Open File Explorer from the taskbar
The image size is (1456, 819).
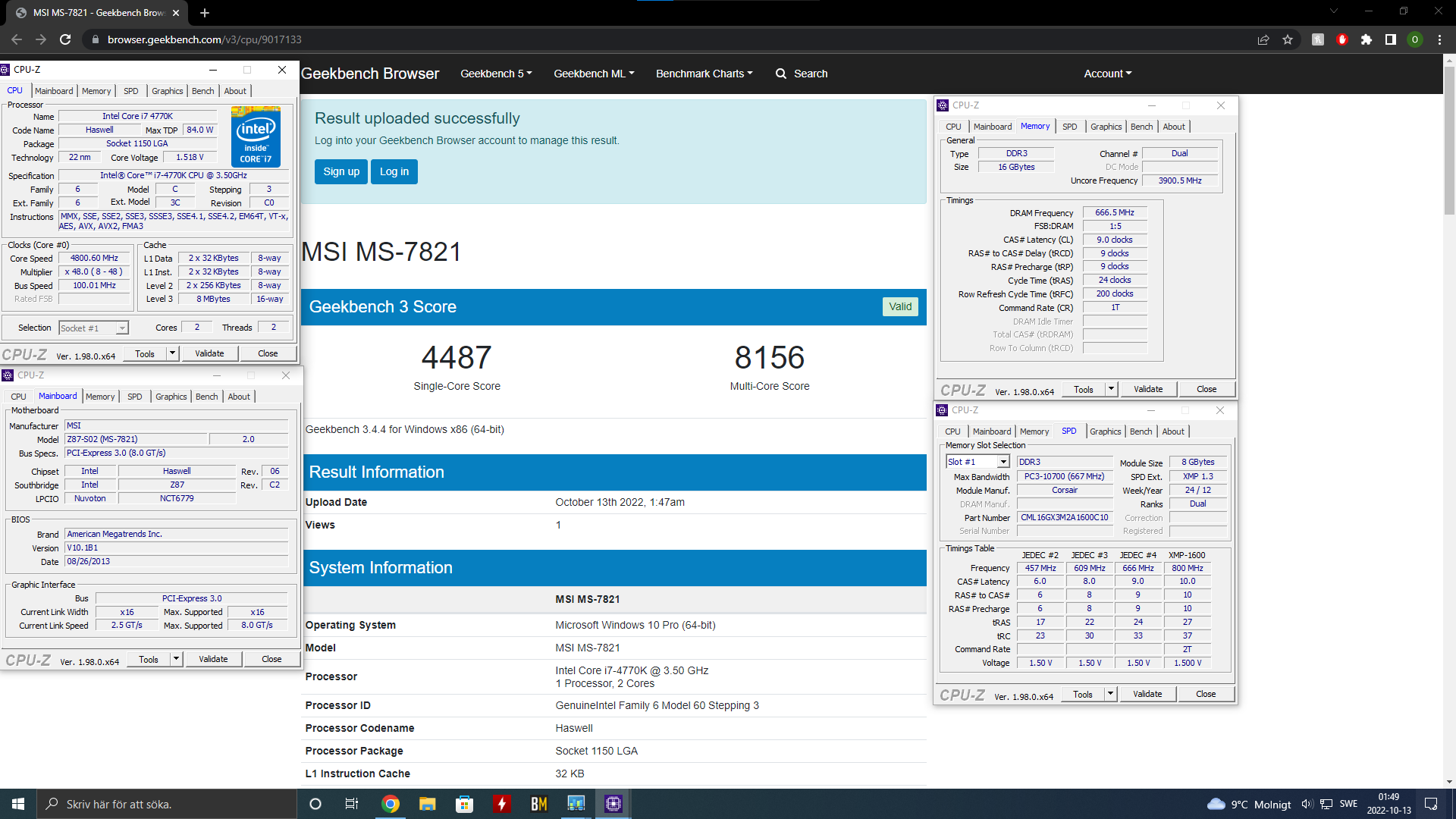point(428,804)
